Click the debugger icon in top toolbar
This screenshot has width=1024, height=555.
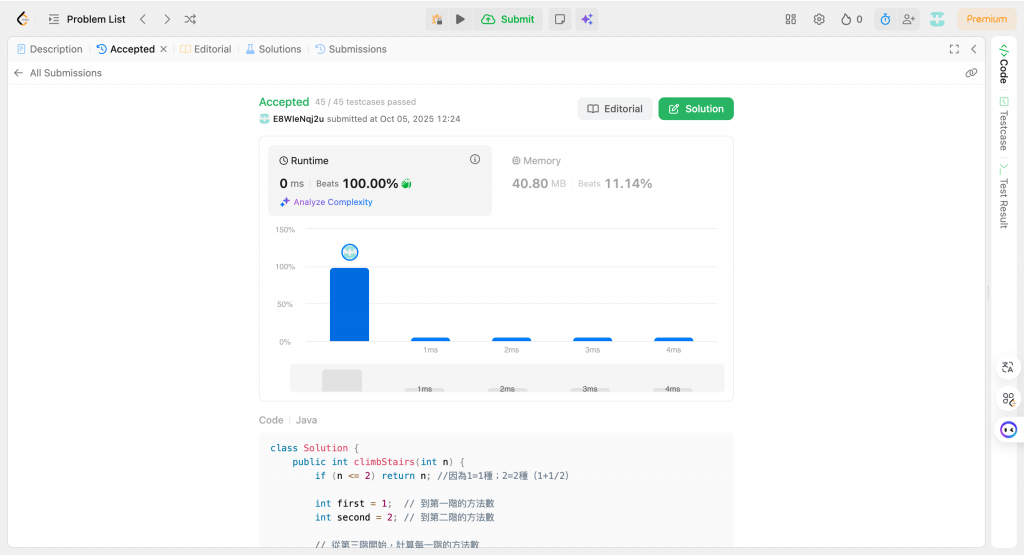[437, 19]
